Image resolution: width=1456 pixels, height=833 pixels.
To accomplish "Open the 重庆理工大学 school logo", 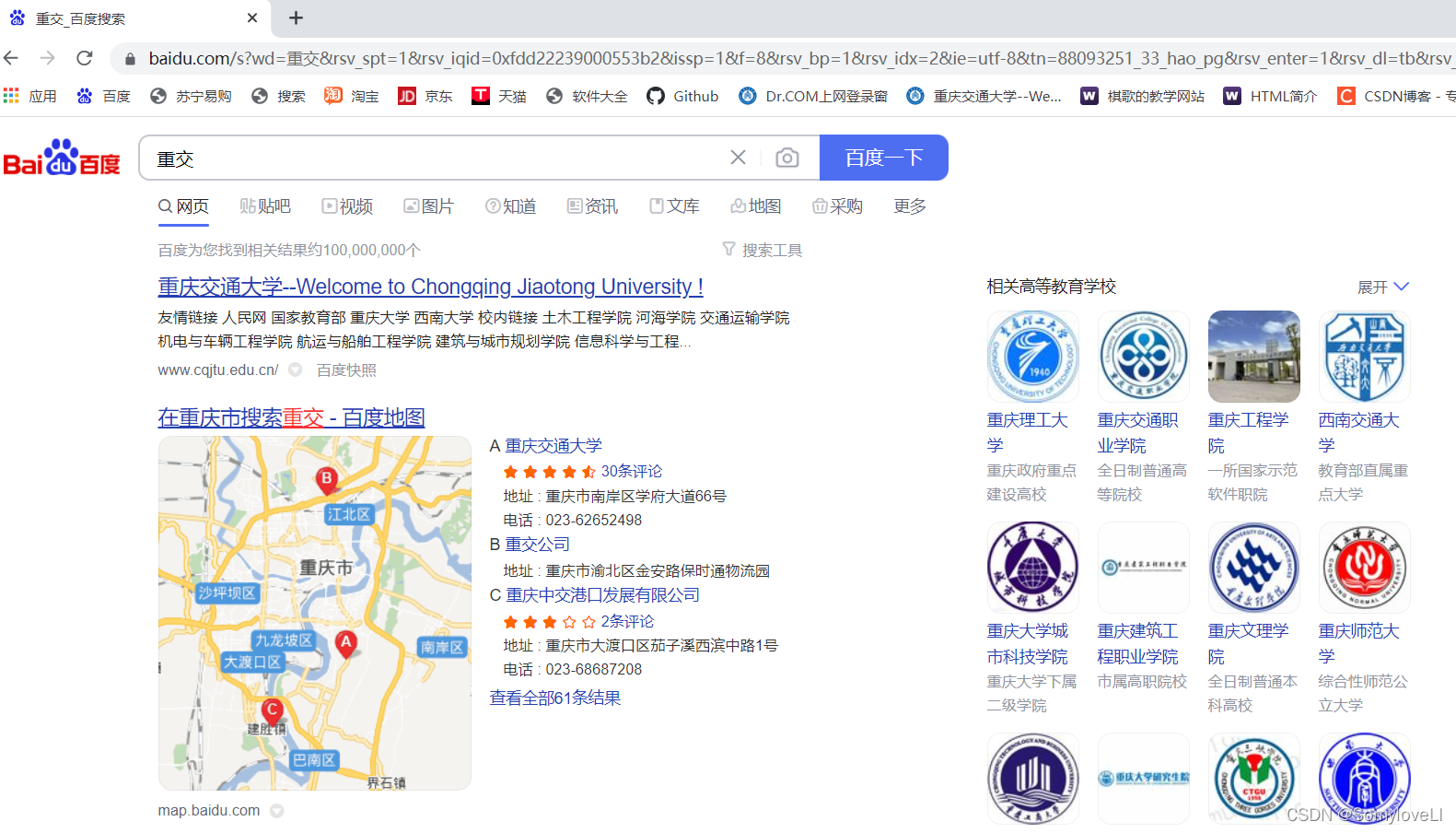I will (x=1032, y=357).
